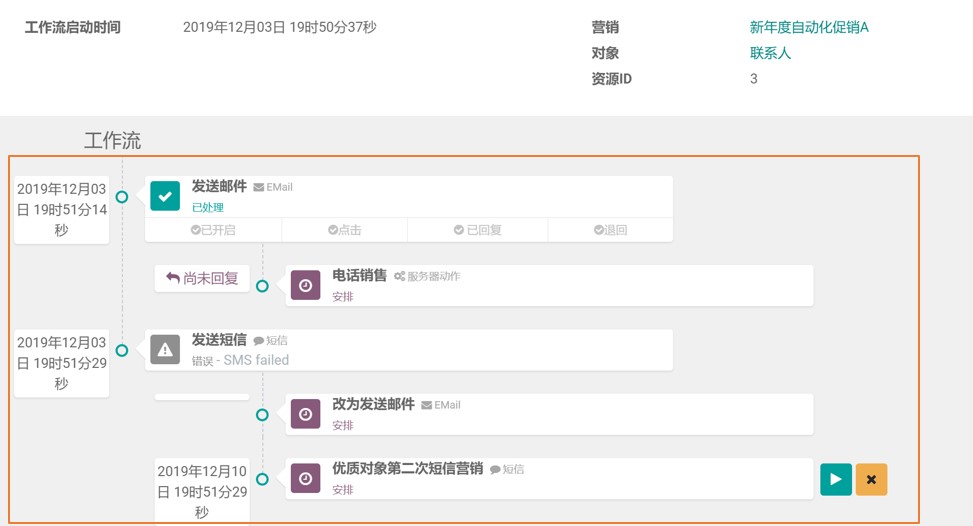973x526 pixels.
Task: Click the warning triangle icon on 发送短信
Action: pos(165,349)
